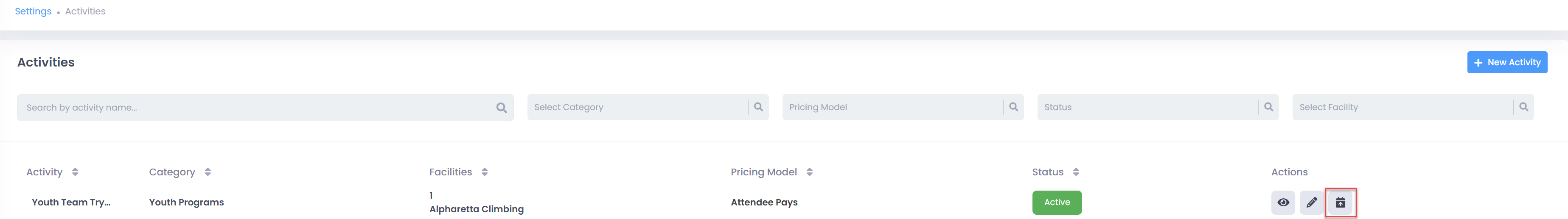Sort by the Activity column arrows

[x=75, y=172]
